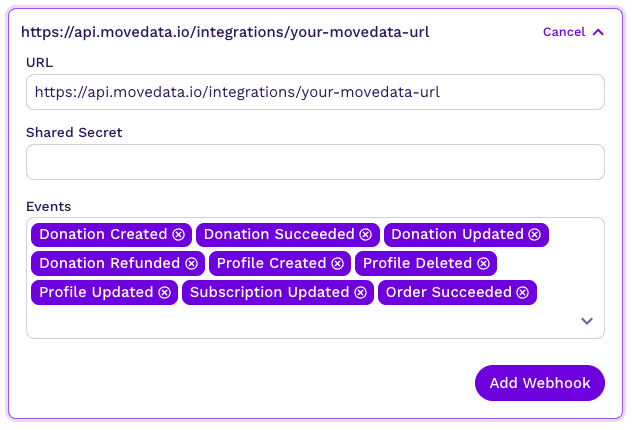This screenshot has height=430, width=632.
Task: Remove the Donation Succeeded event tag
Action: point(366,234)
